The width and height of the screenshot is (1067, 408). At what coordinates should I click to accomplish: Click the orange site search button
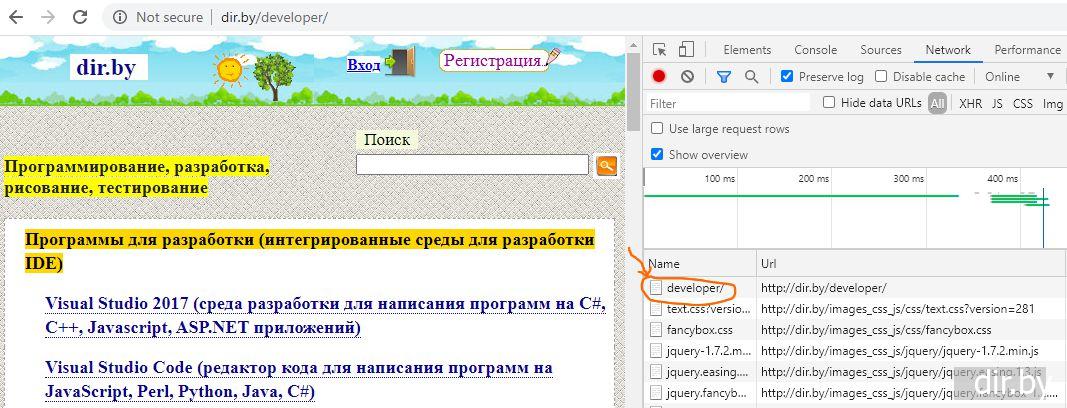[606, 166]
